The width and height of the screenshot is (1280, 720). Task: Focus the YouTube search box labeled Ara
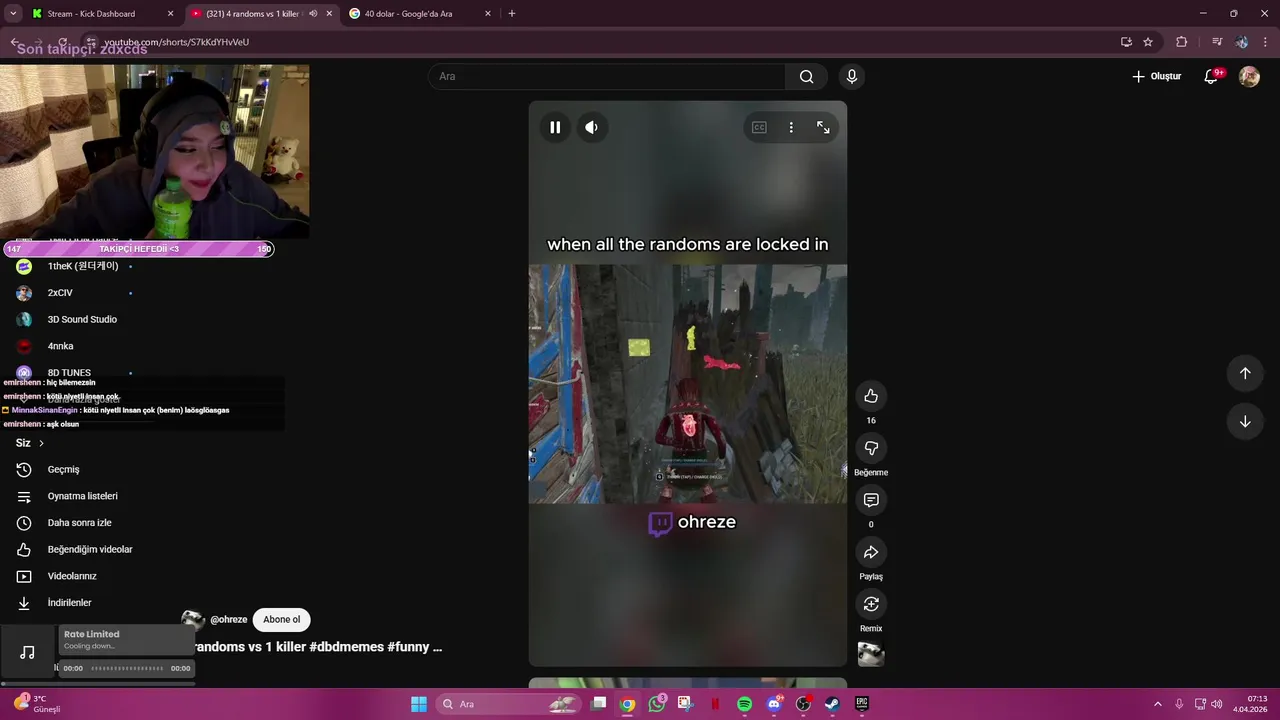(x=607, y=76)
